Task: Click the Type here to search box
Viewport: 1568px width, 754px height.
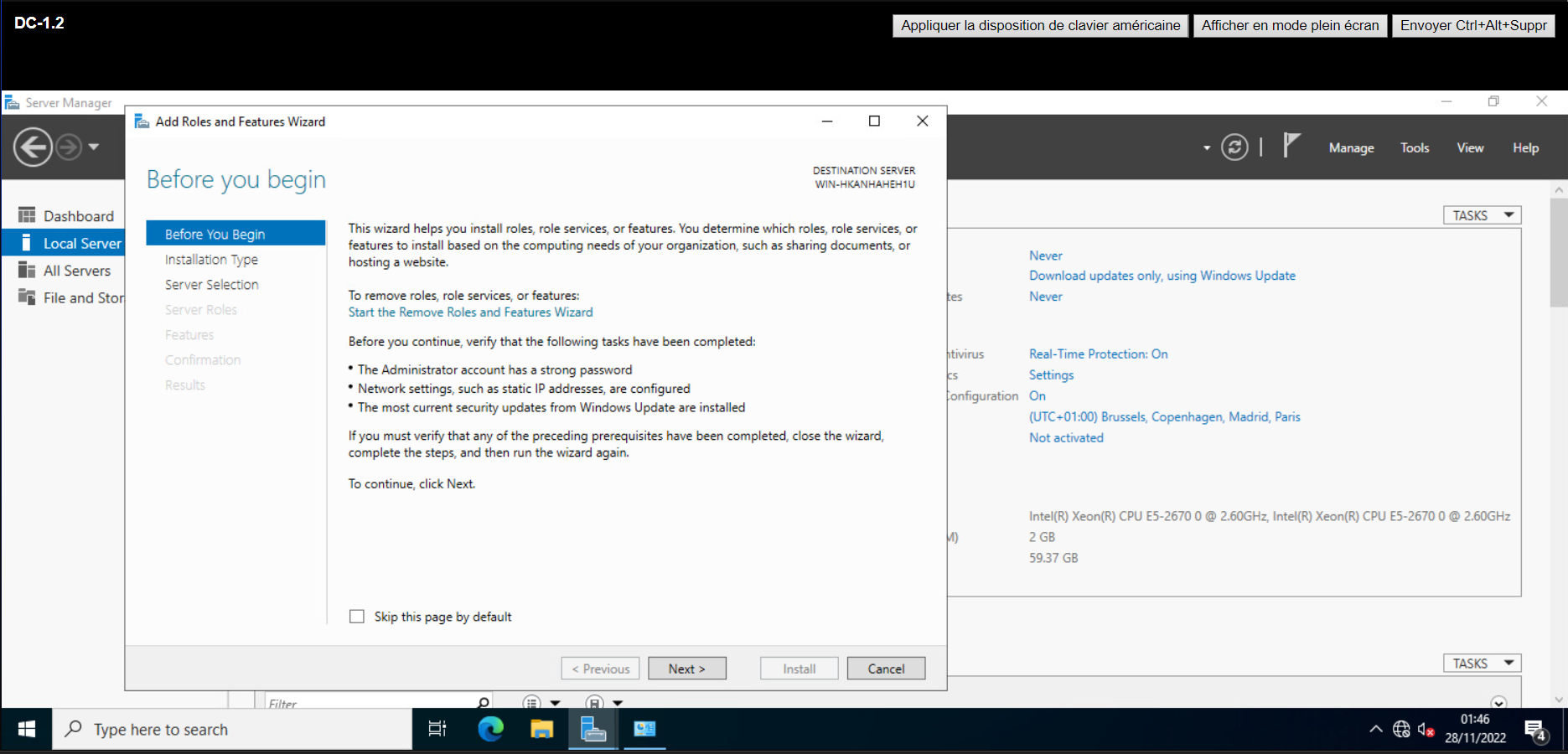Action: (x=232, y=729)
